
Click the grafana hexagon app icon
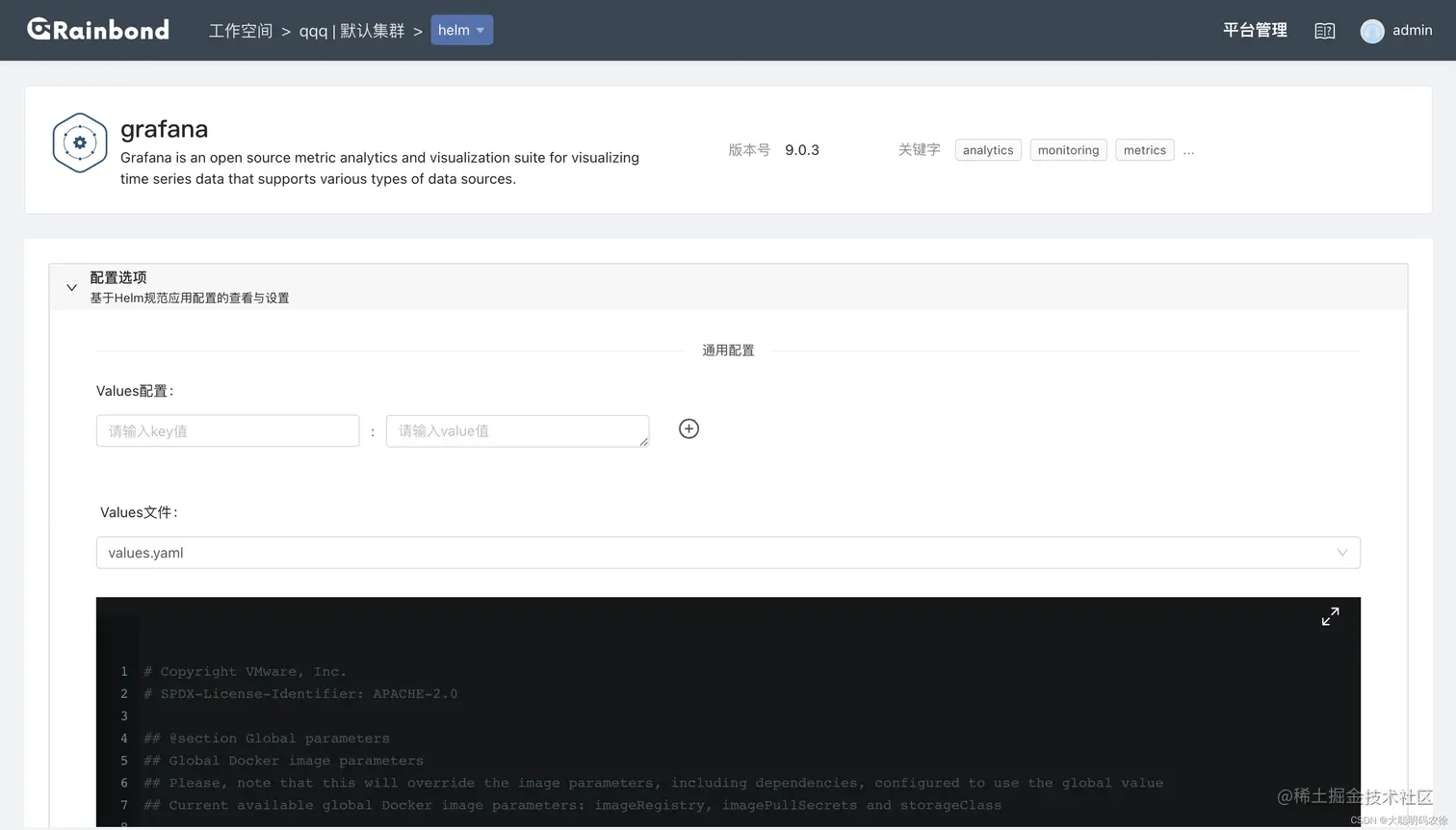80,143
